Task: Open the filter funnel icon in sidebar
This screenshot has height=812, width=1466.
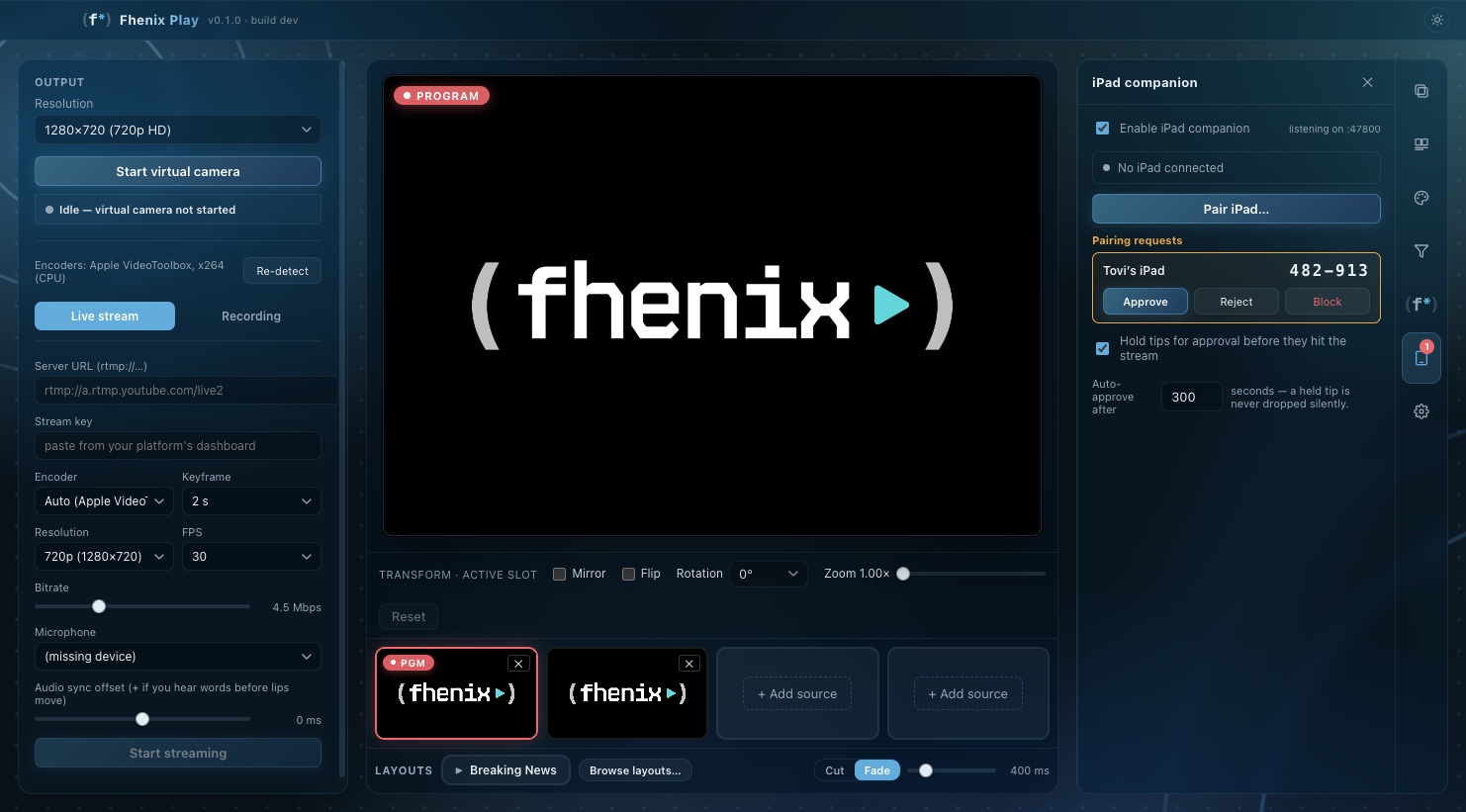Action: (1421, 251)
